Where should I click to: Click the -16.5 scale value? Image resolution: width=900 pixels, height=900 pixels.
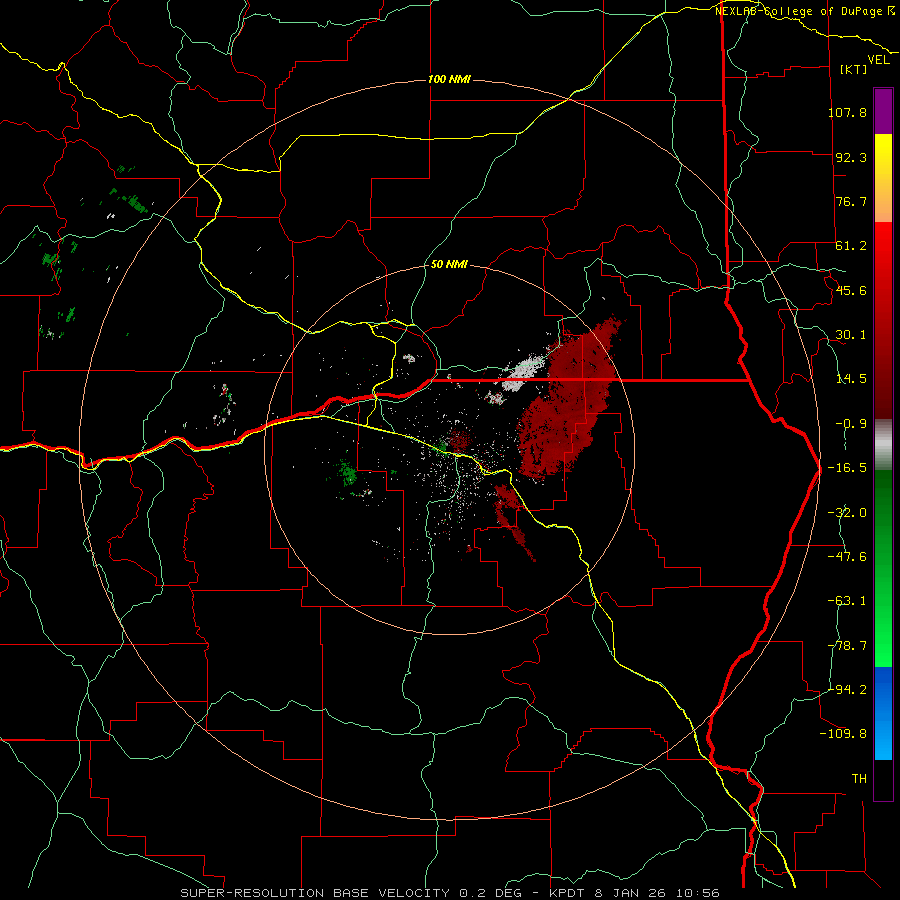click(x=847, y=468)
